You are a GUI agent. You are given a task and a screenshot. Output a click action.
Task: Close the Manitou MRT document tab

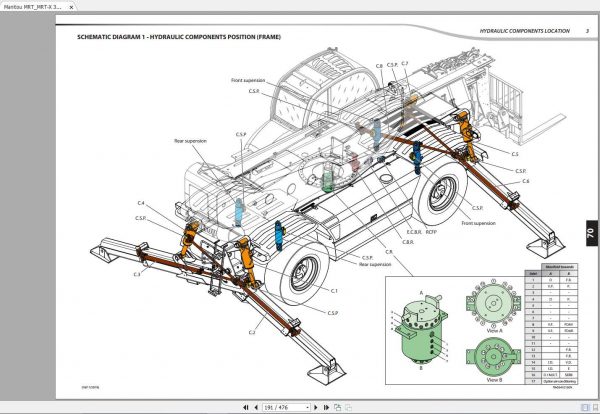(x=71, y=7)
